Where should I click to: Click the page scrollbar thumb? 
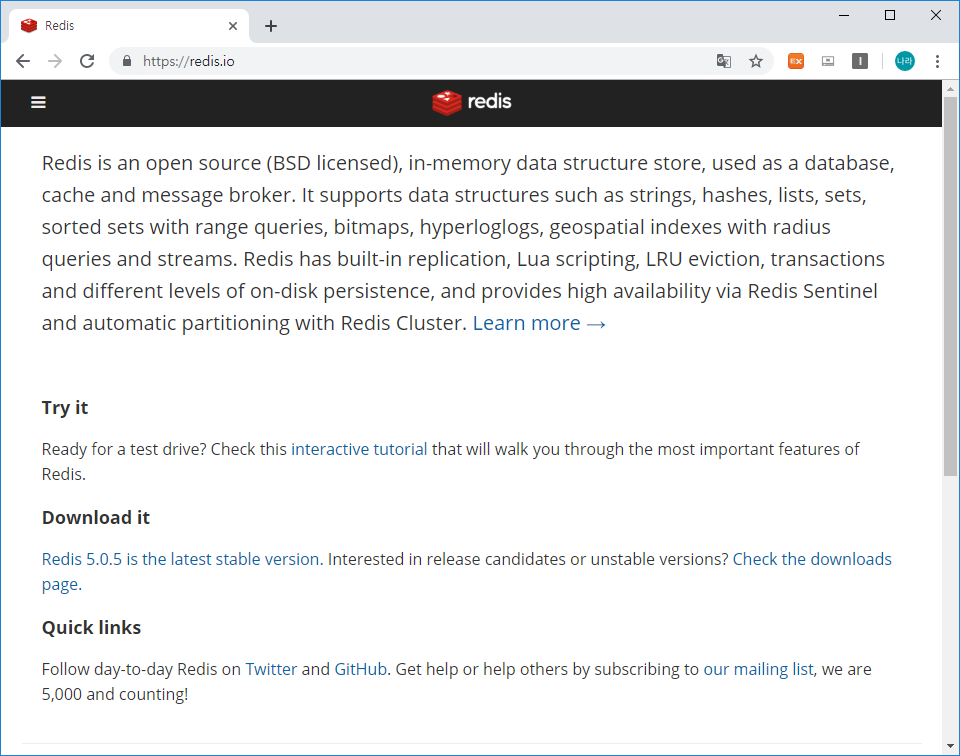(x=950, y=285)
